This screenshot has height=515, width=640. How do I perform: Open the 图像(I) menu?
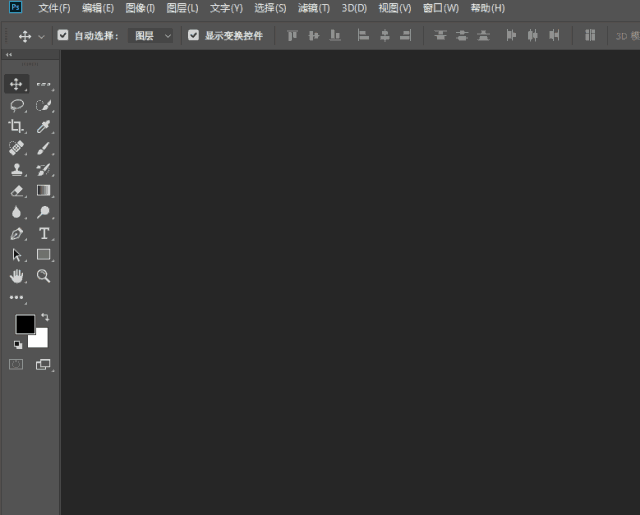tap(140, 8)
